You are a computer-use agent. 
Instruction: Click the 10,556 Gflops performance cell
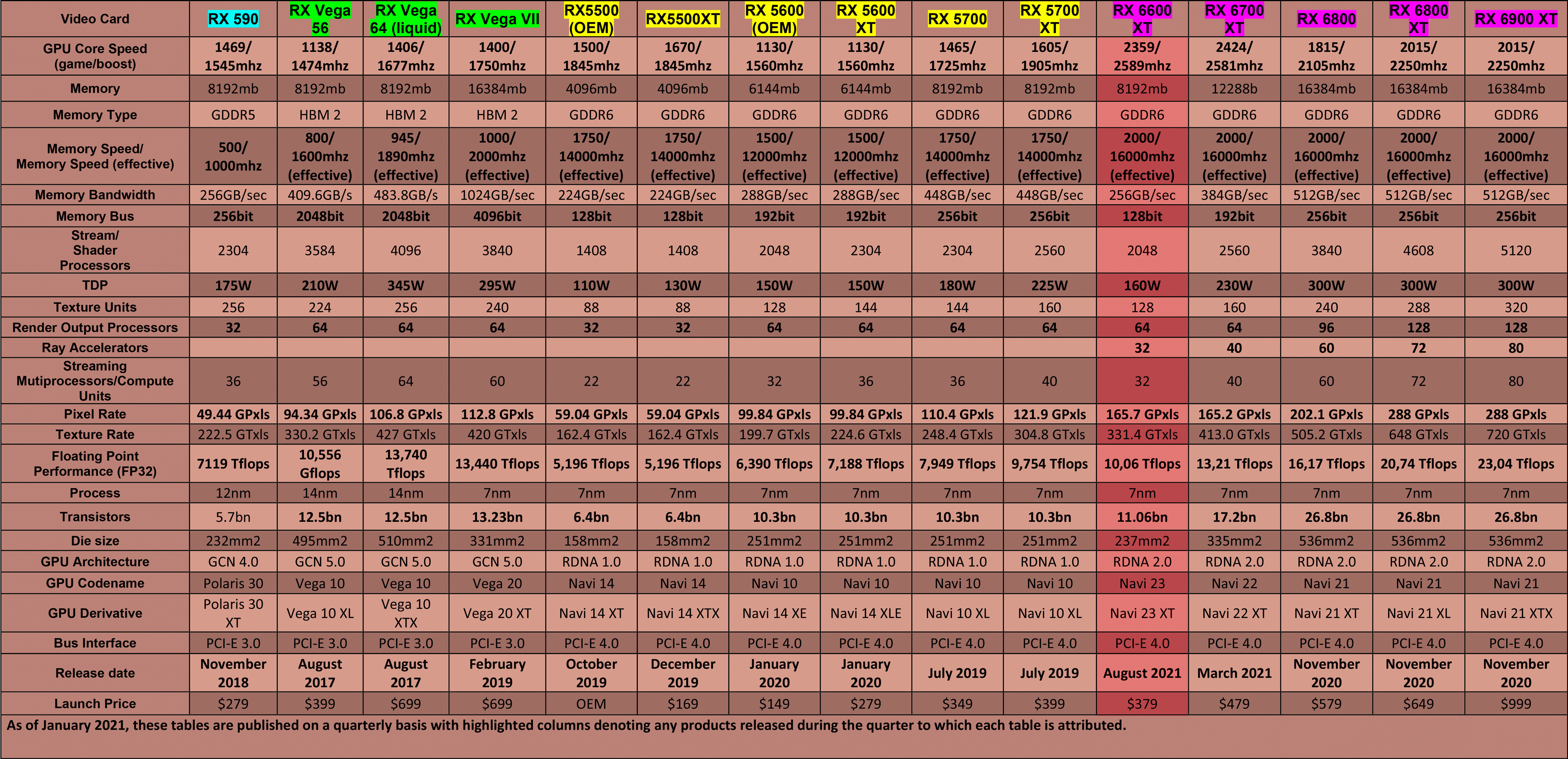point(320,463)
